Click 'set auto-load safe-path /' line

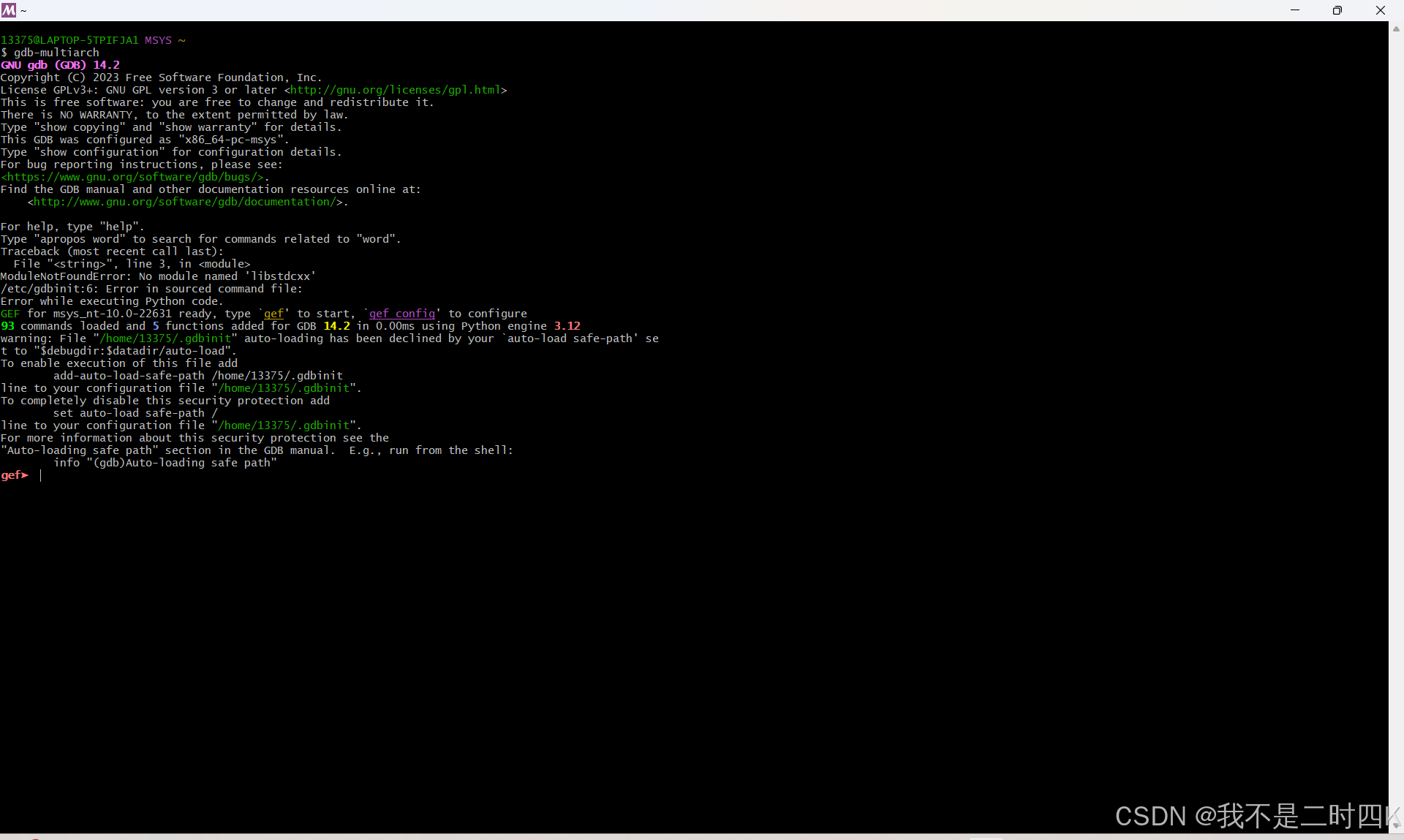coord(135,413)
